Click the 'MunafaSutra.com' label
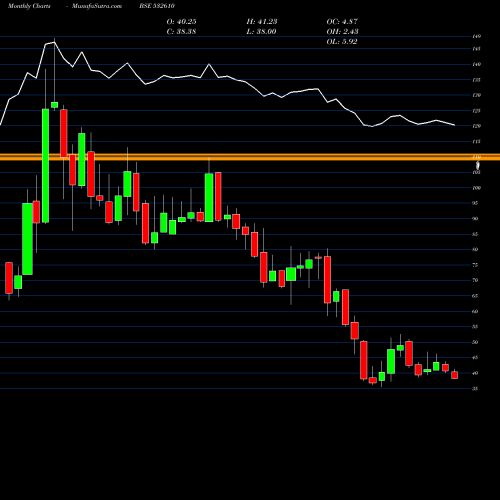The width and height of the screenshot is (500, 500). 97,6
